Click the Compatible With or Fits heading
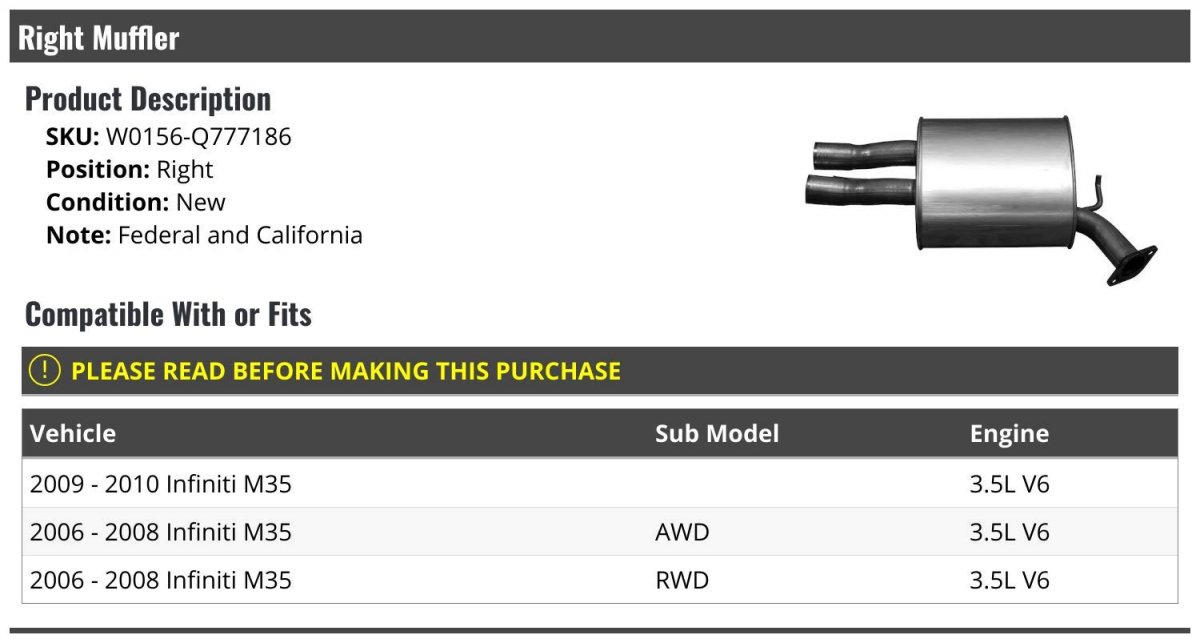 click(x=168, y=315)
